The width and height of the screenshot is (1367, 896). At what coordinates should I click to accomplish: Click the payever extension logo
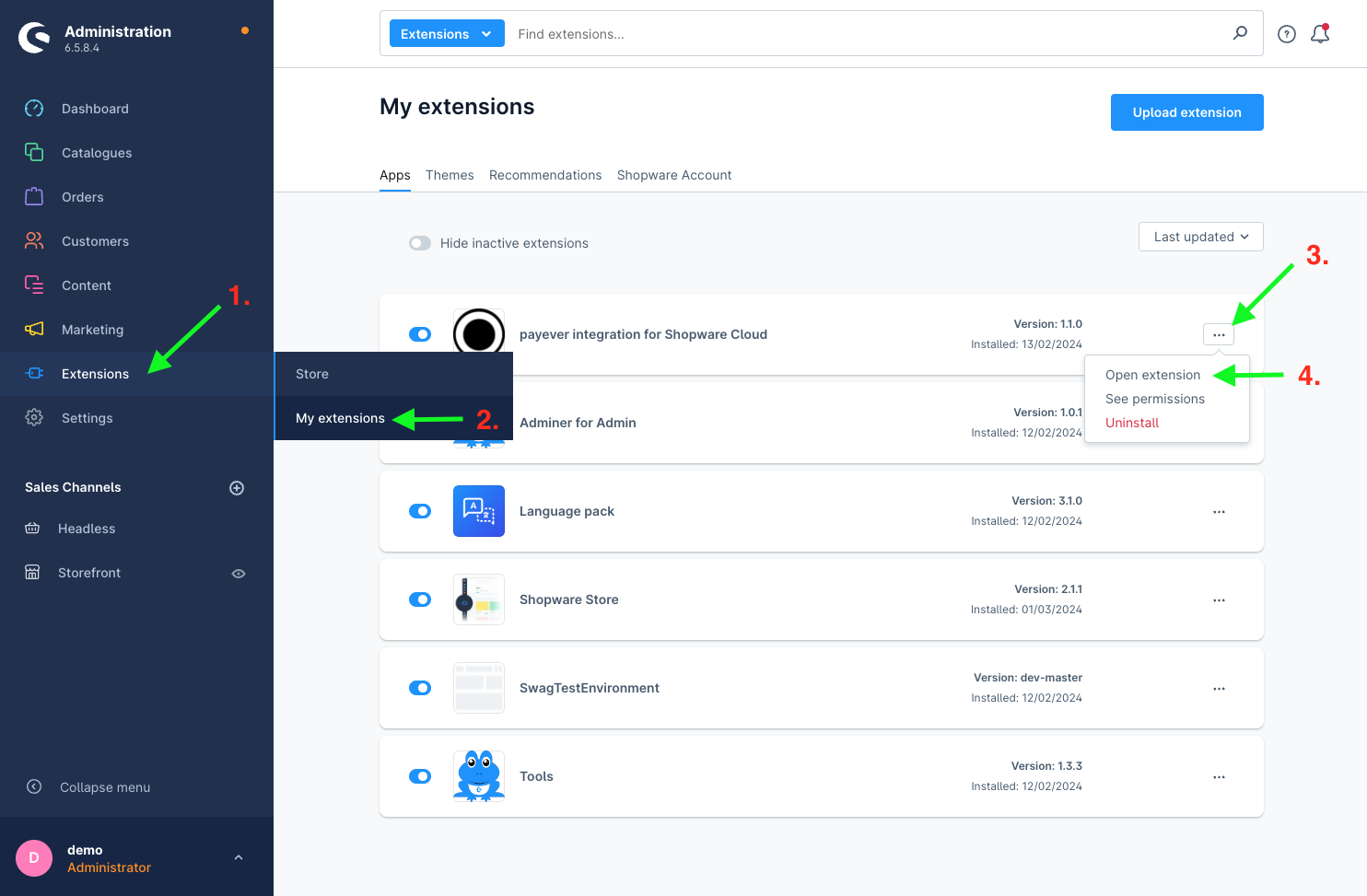pyautogui.click(x=479, y=332)
